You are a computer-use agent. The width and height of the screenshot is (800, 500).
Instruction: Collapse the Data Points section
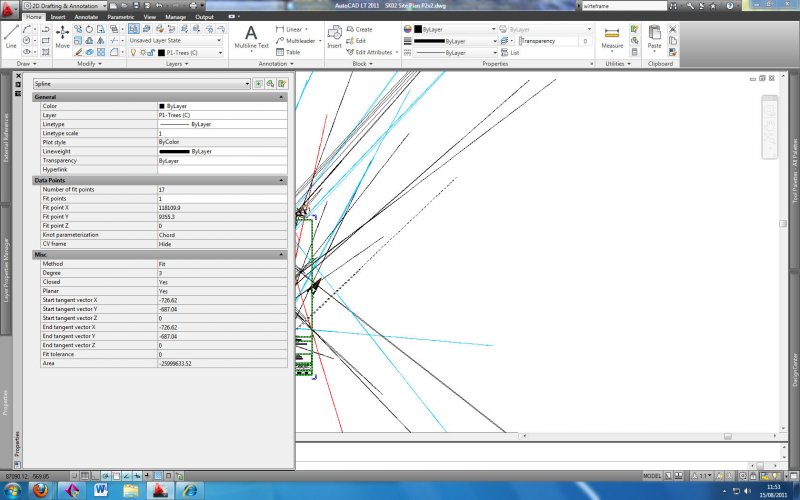pos(281,180)
